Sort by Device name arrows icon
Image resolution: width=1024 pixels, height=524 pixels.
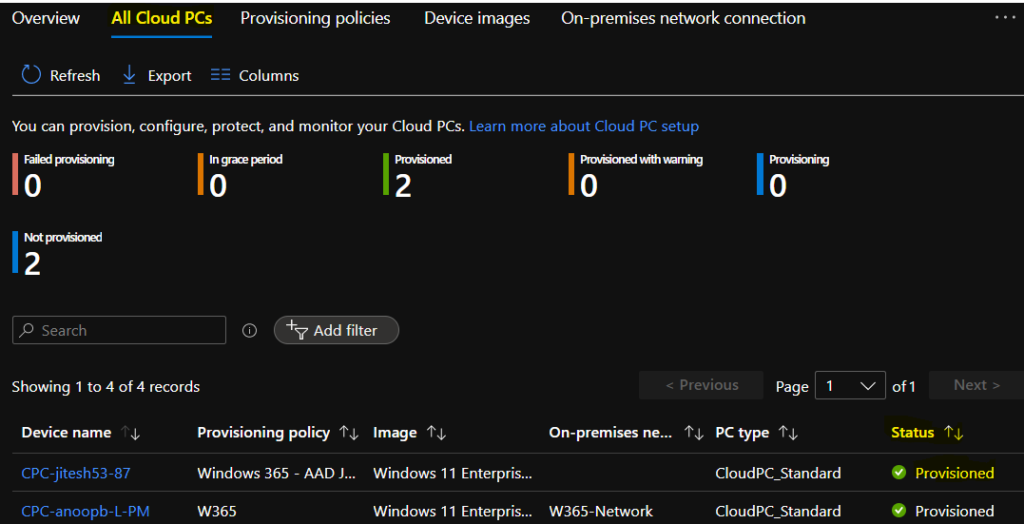pyautogui.click(x=131, y=433)
